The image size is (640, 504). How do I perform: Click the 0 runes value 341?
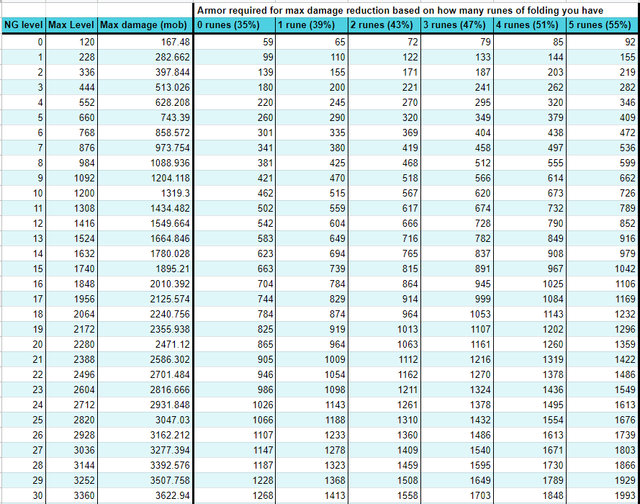click(x=235, y=148)
